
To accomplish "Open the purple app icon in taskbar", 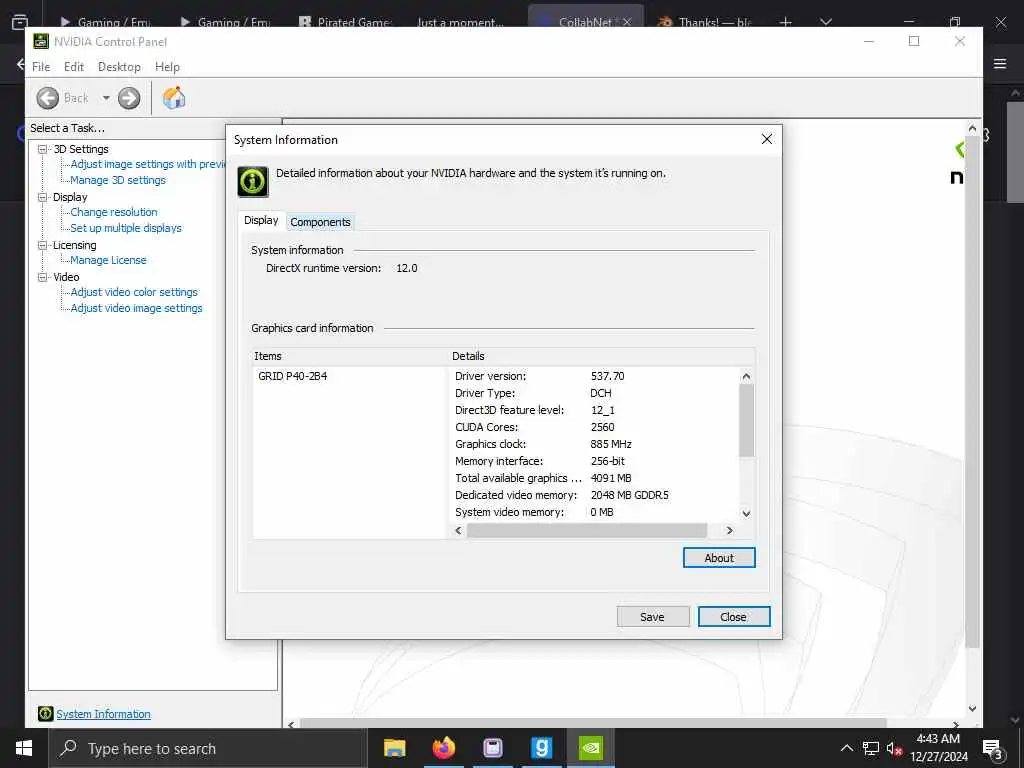I will pyautogui.click(x=492, y=748).
